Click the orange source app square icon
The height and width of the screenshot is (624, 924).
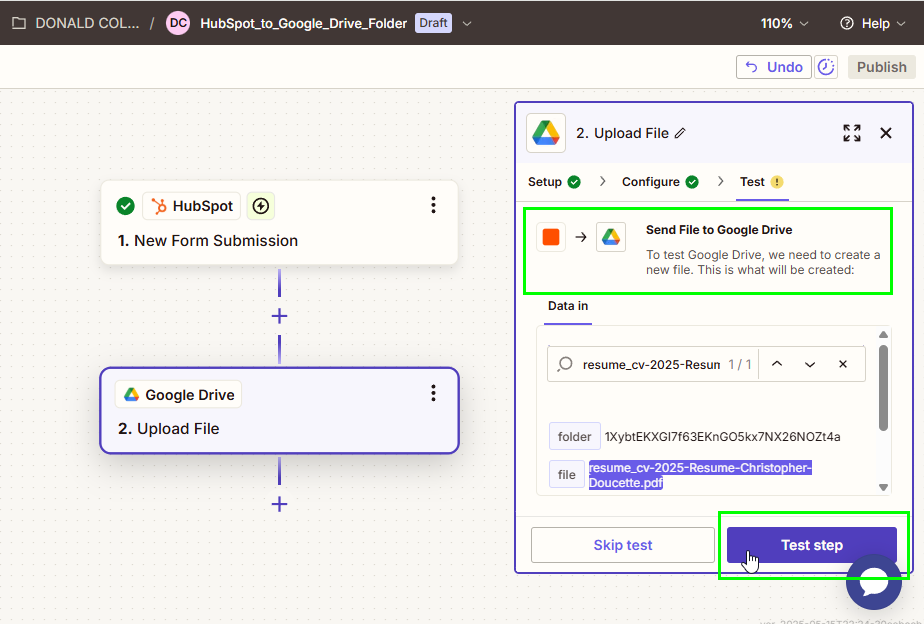pos(551,237)
